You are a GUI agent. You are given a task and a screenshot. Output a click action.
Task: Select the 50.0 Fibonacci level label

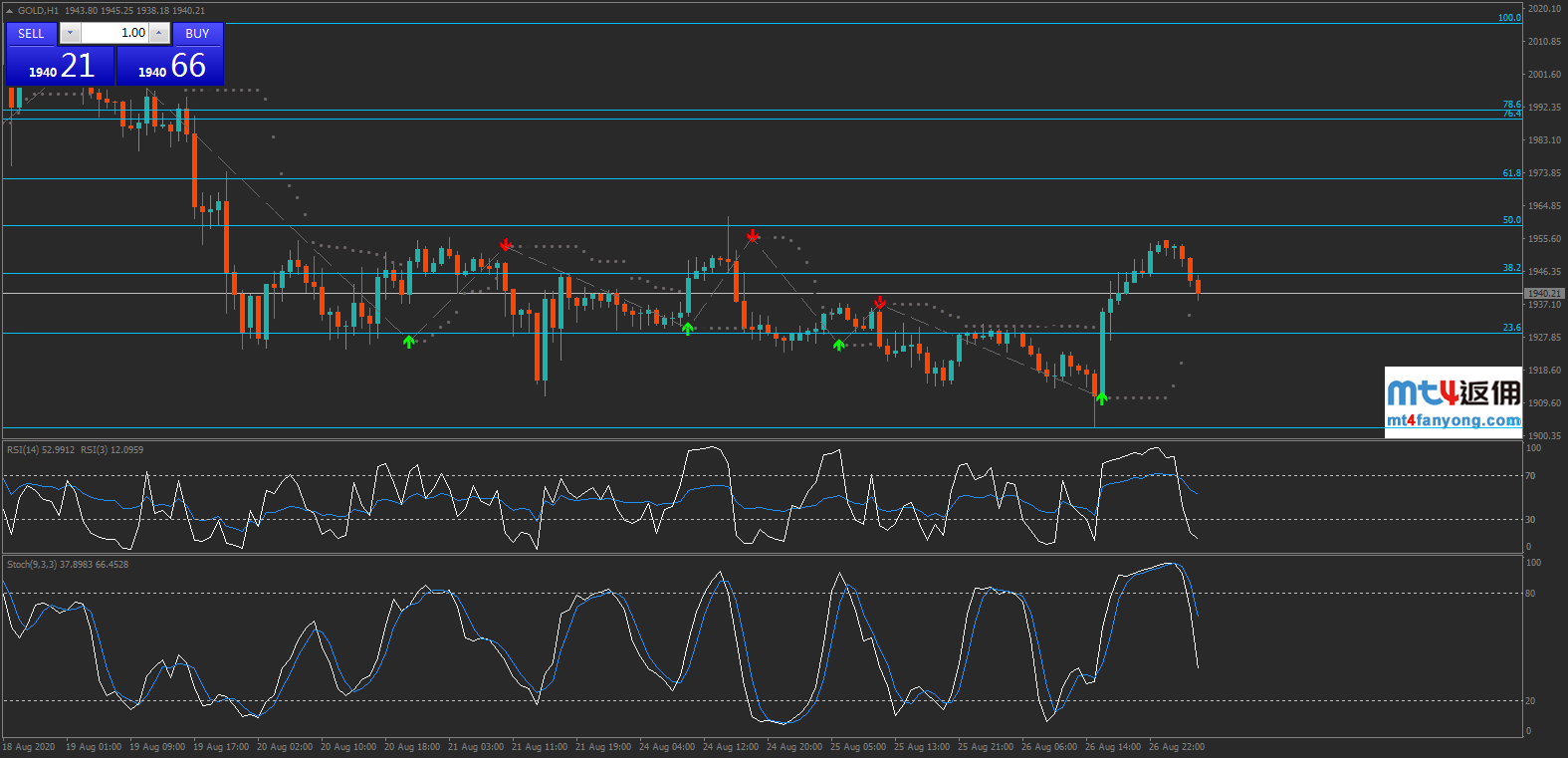click(1511, 220)
